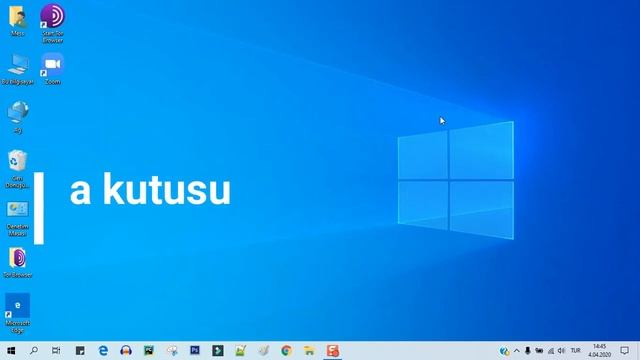Select the Zoom desktop shortcut
Image resolution: width=640 pixels, height=360 pixels.
click(52, 69)
